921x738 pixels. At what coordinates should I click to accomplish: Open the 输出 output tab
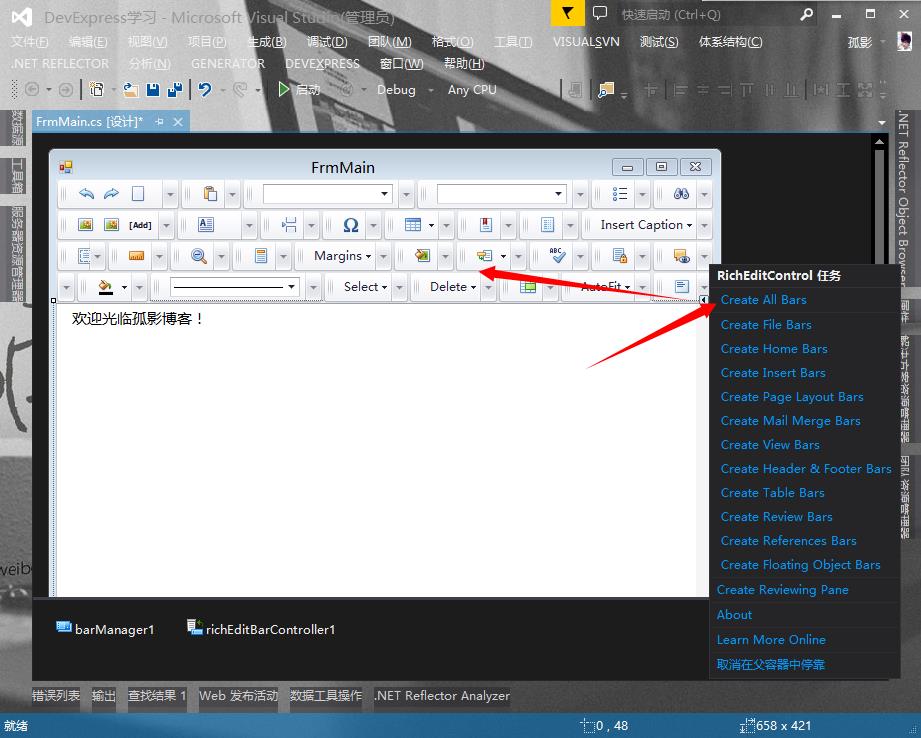point(104,696)
